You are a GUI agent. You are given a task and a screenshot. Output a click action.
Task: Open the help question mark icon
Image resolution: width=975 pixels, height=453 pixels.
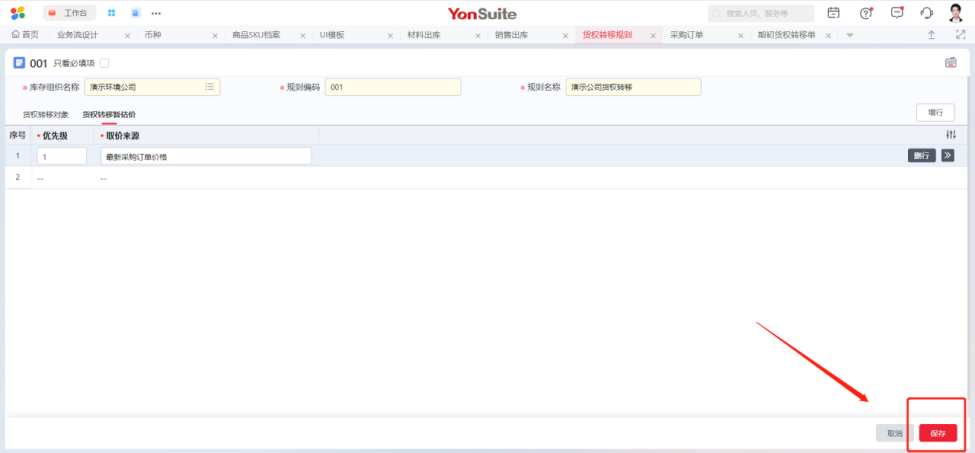[866, 13]
